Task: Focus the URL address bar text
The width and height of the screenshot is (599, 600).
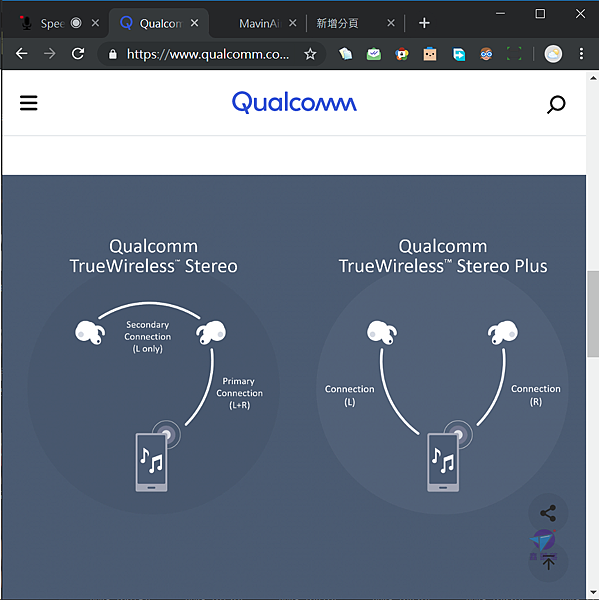Action: pyautogui.click(x=208, y=54)
